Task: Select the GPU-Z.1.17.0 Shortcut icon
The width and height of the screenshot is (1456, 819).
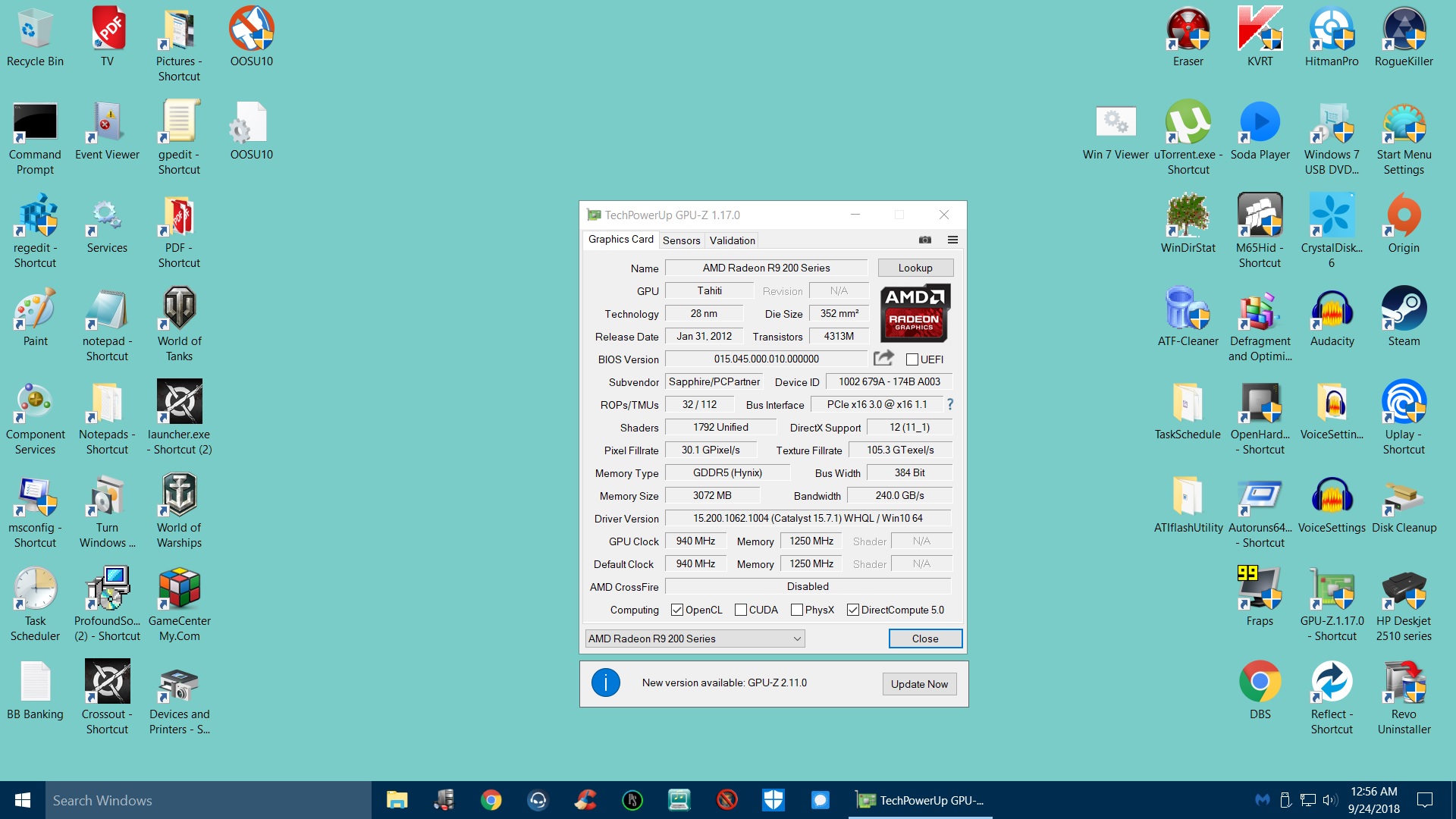Action: click(1332, 604)
